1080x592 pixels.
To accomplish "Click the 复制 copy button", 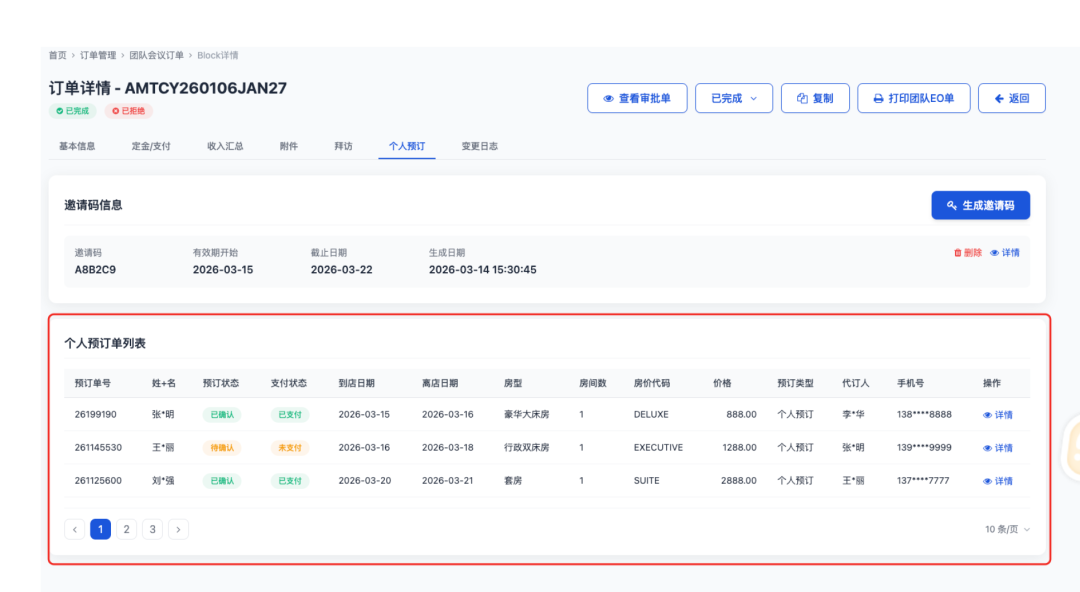I will pyautogui.click(x=815, y=98).
